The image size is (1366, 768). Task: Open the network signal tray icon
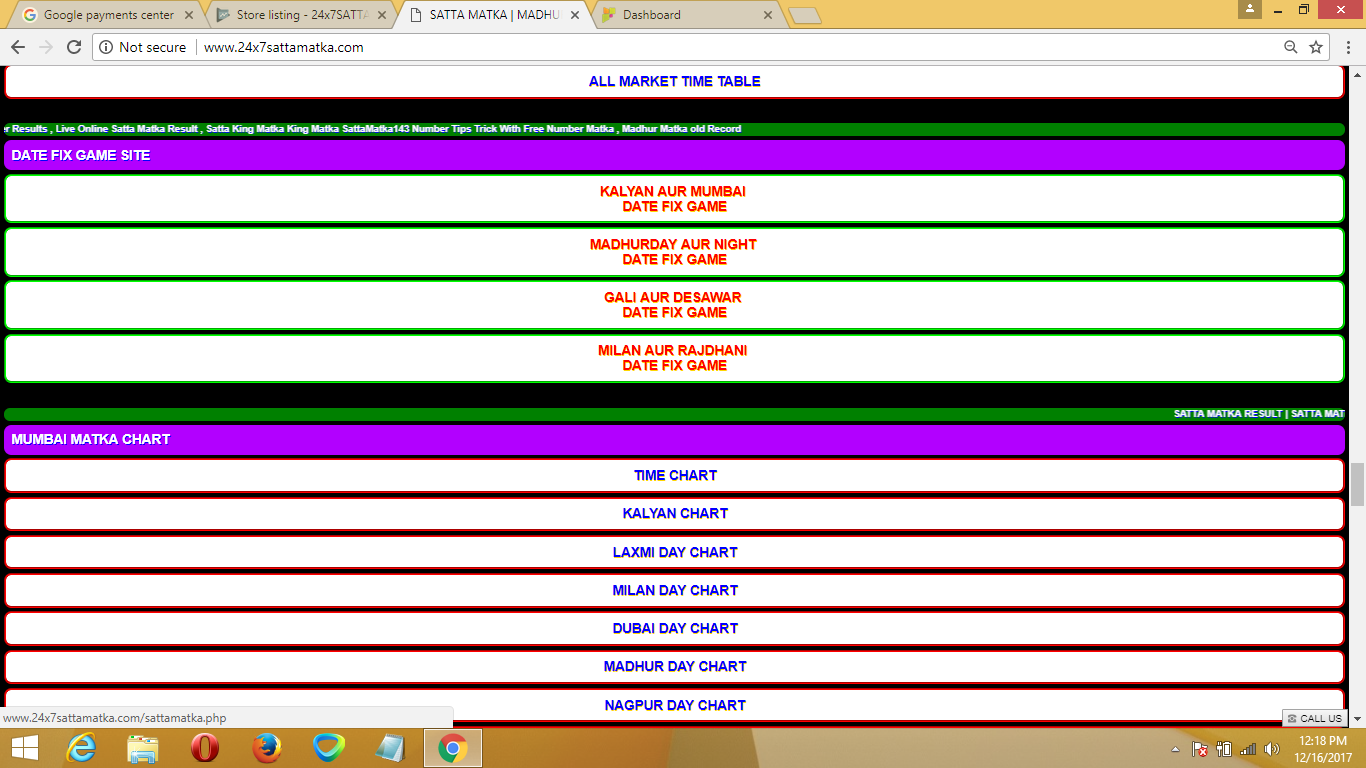1248,748
